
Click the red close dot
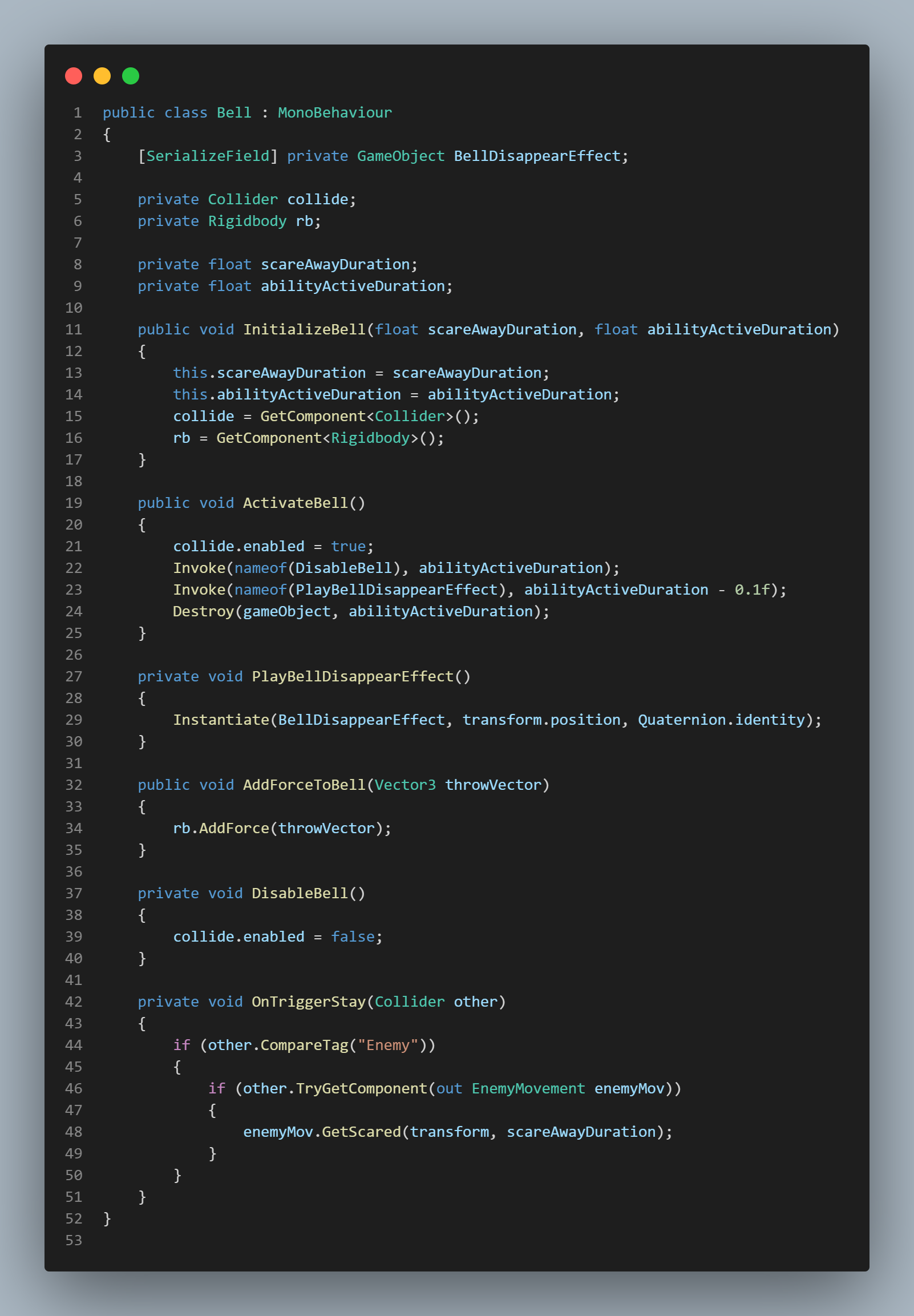click(x=73, y=75)
